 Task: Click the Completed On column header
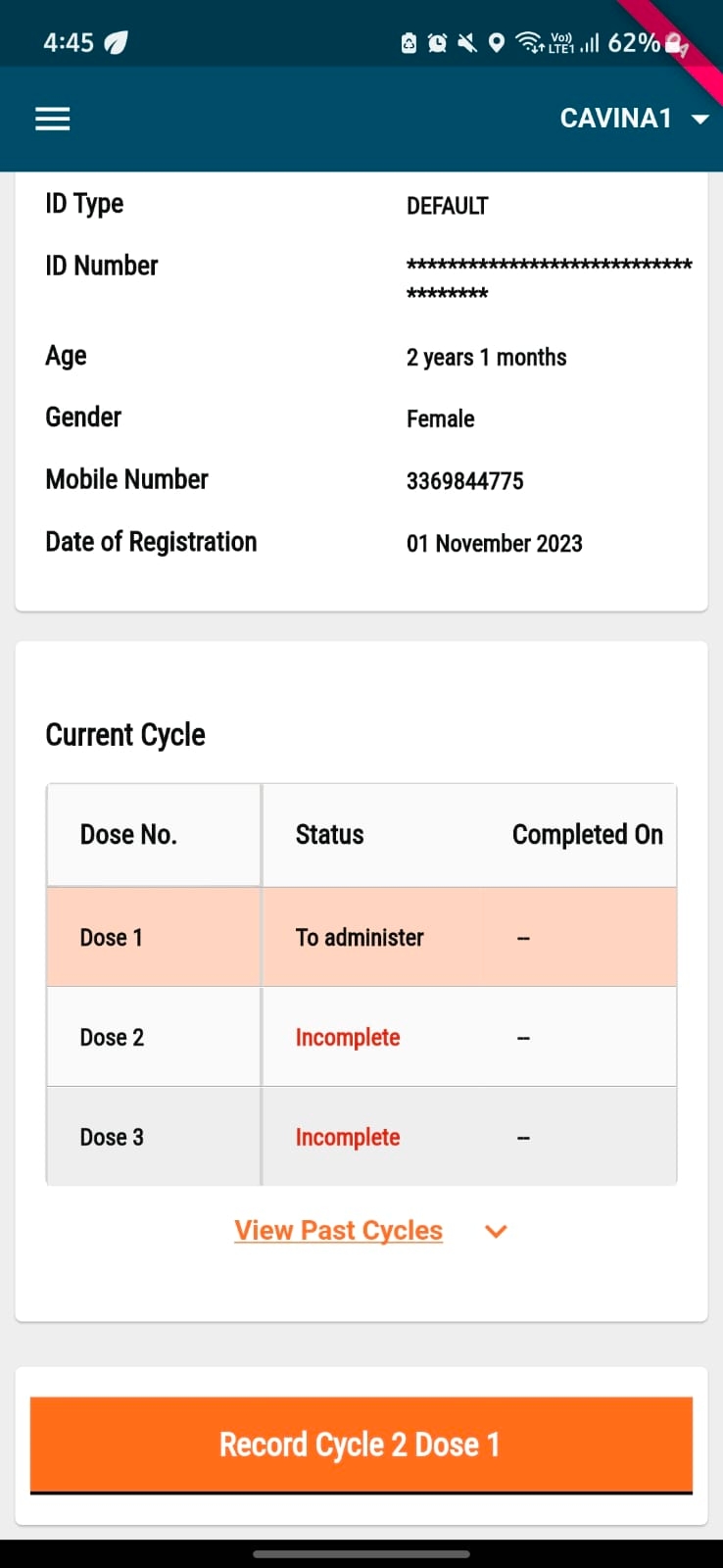(x=587, y=835)
